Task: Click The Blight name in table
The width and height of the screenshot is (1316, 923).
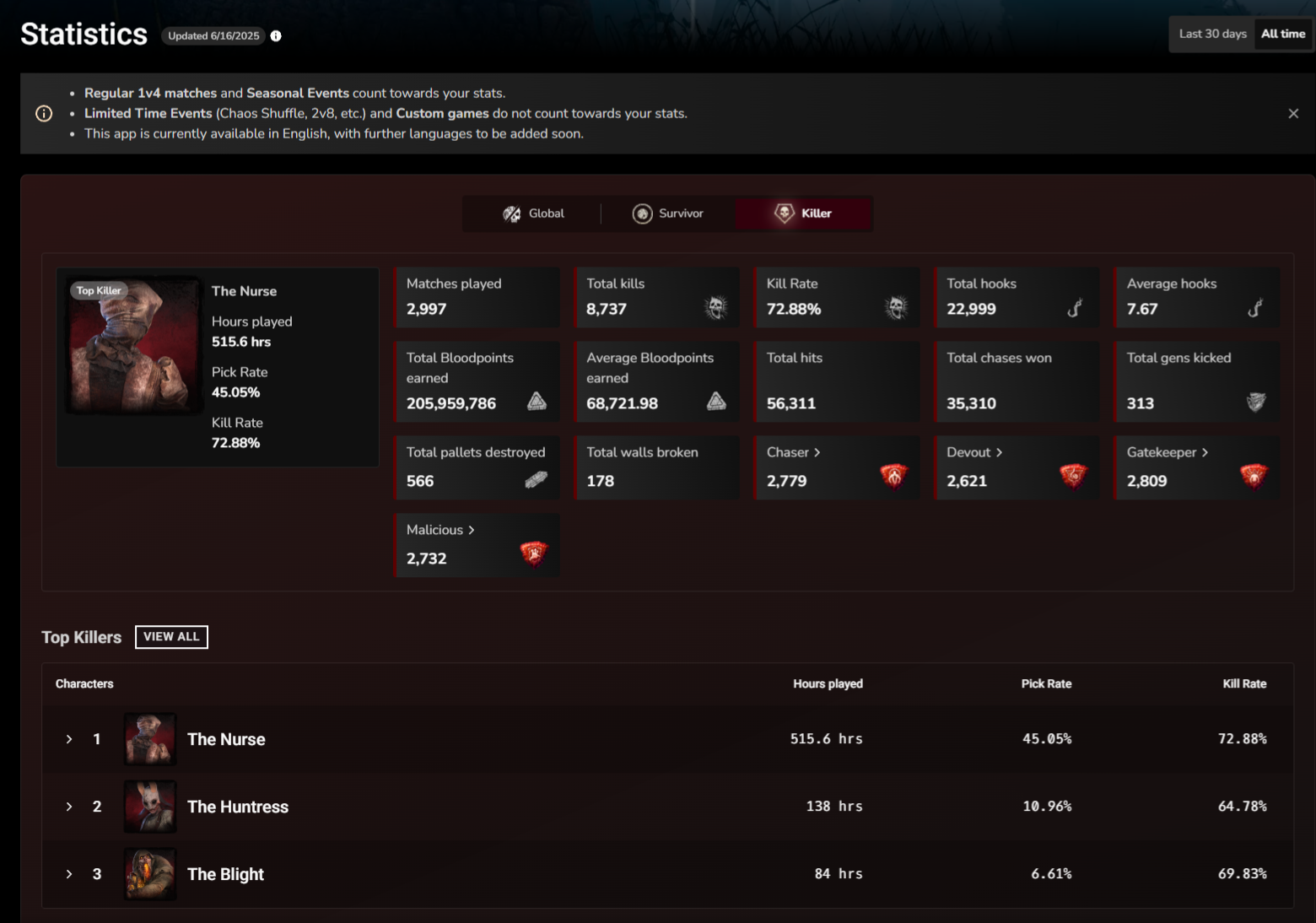Action: (x=225, y=874)
